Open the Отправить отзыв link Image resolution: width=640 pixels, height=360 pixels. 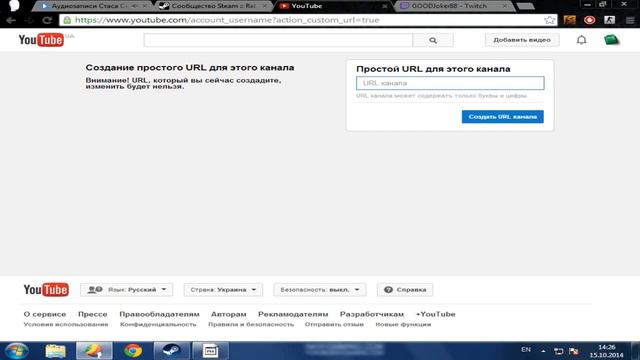coord(334,324)
